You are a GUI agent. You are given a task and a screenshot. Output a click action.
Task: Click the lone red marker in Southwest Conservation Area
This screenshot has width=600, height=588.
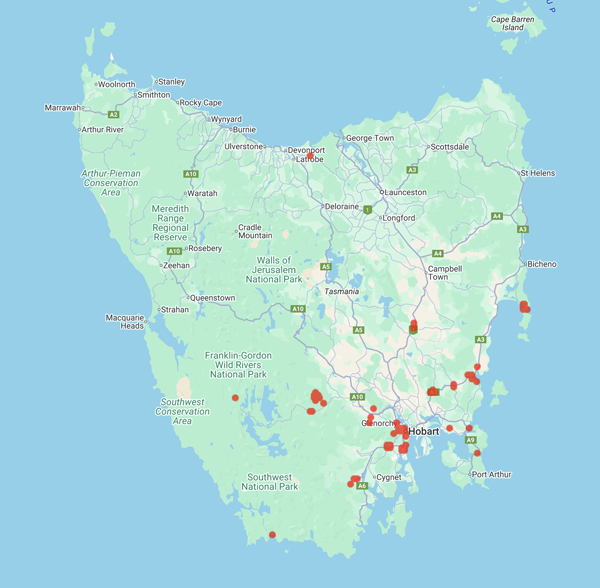point(235,398)
